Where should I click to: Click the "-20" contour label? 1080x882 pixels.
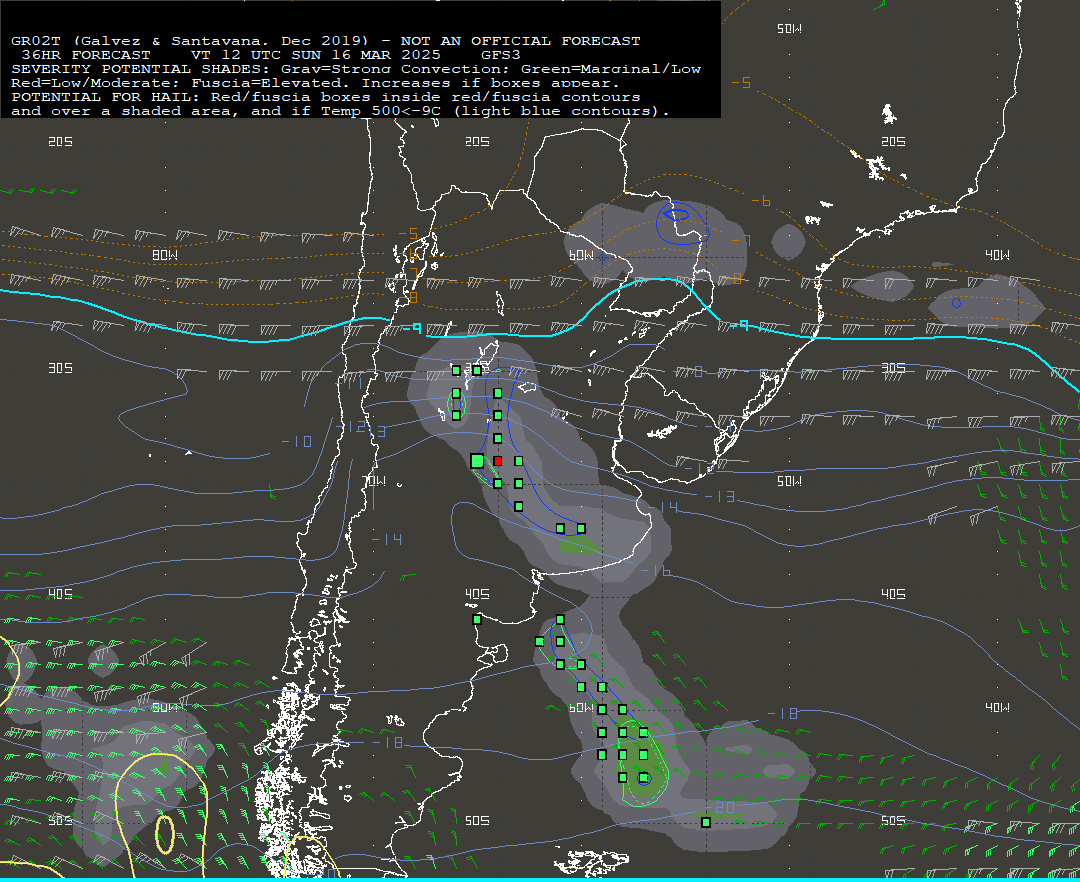click(720, 807)
